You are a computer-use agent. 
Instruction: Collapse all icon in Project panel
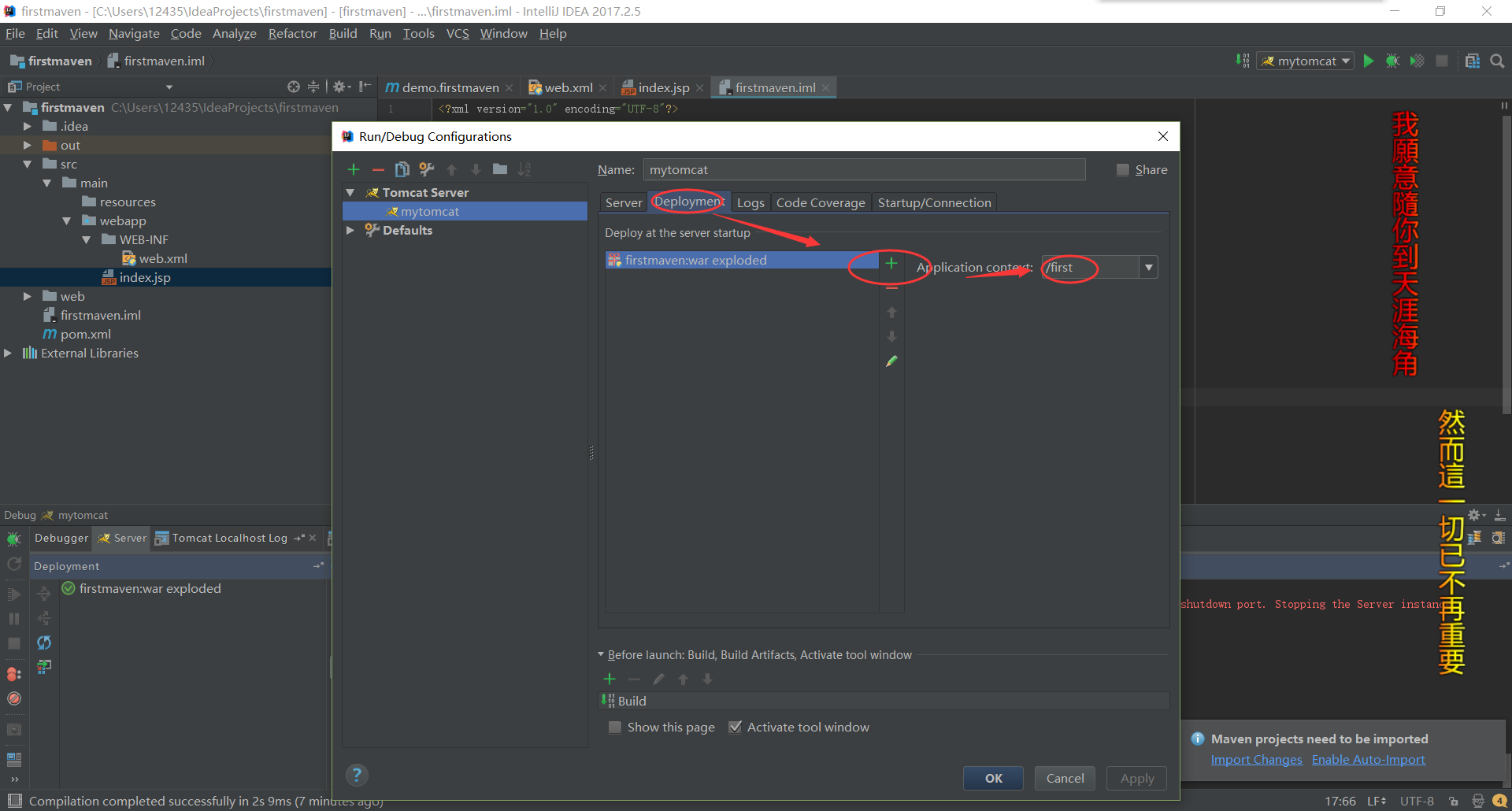pos(313,87)
